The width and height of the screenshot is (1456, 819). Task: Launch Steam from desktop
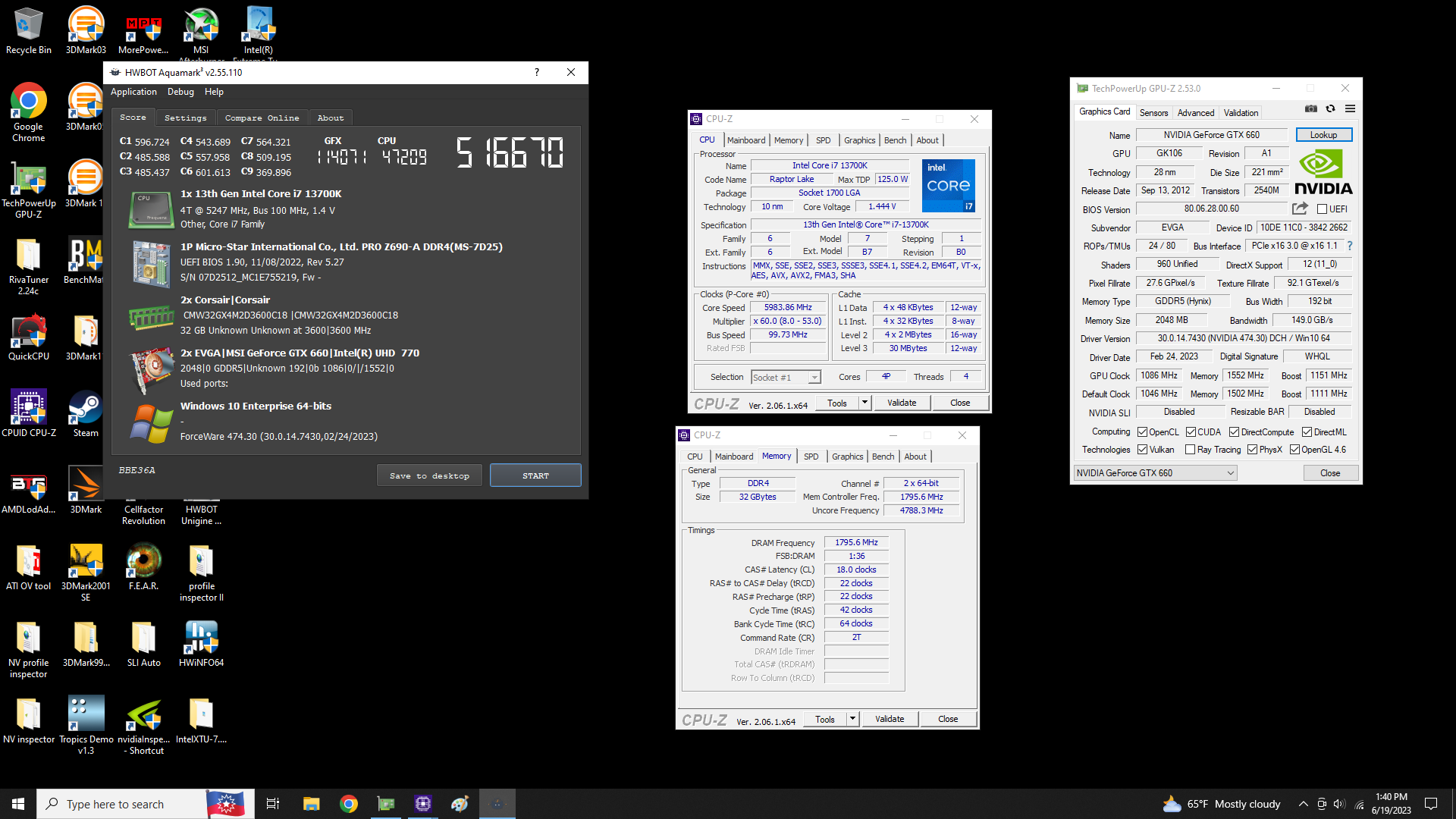click(86, 413)
